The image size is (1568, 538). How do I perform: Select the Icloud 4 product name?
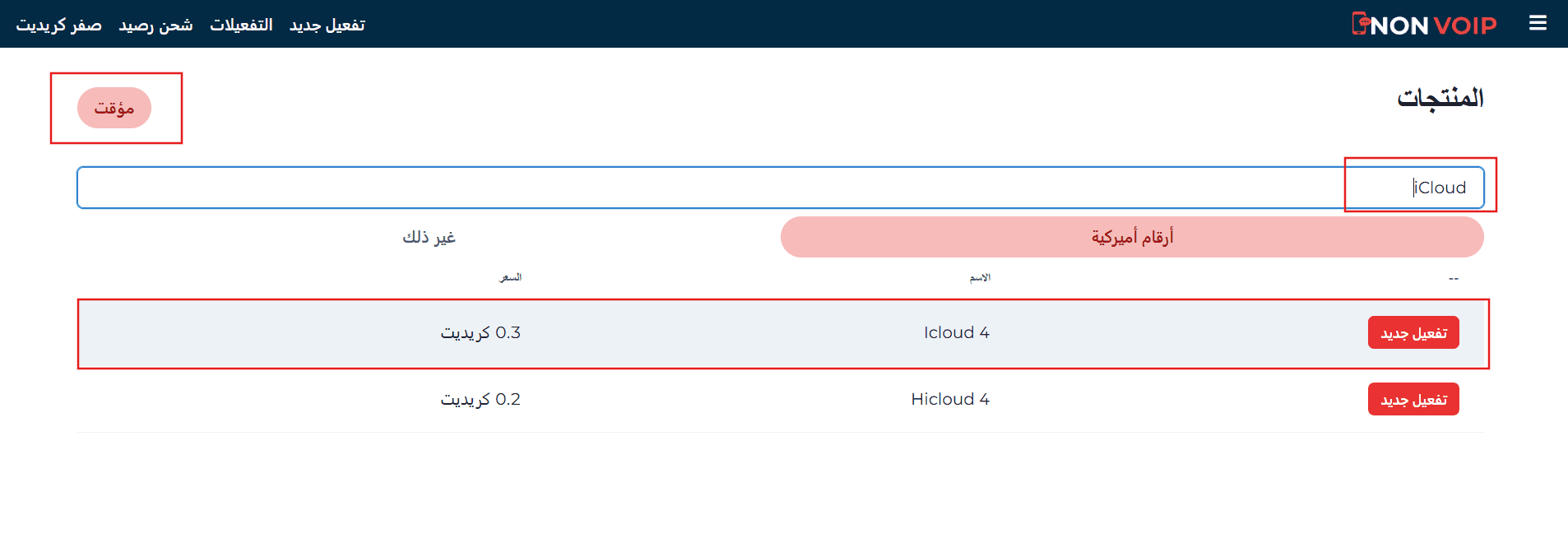(x=956, y=332)
